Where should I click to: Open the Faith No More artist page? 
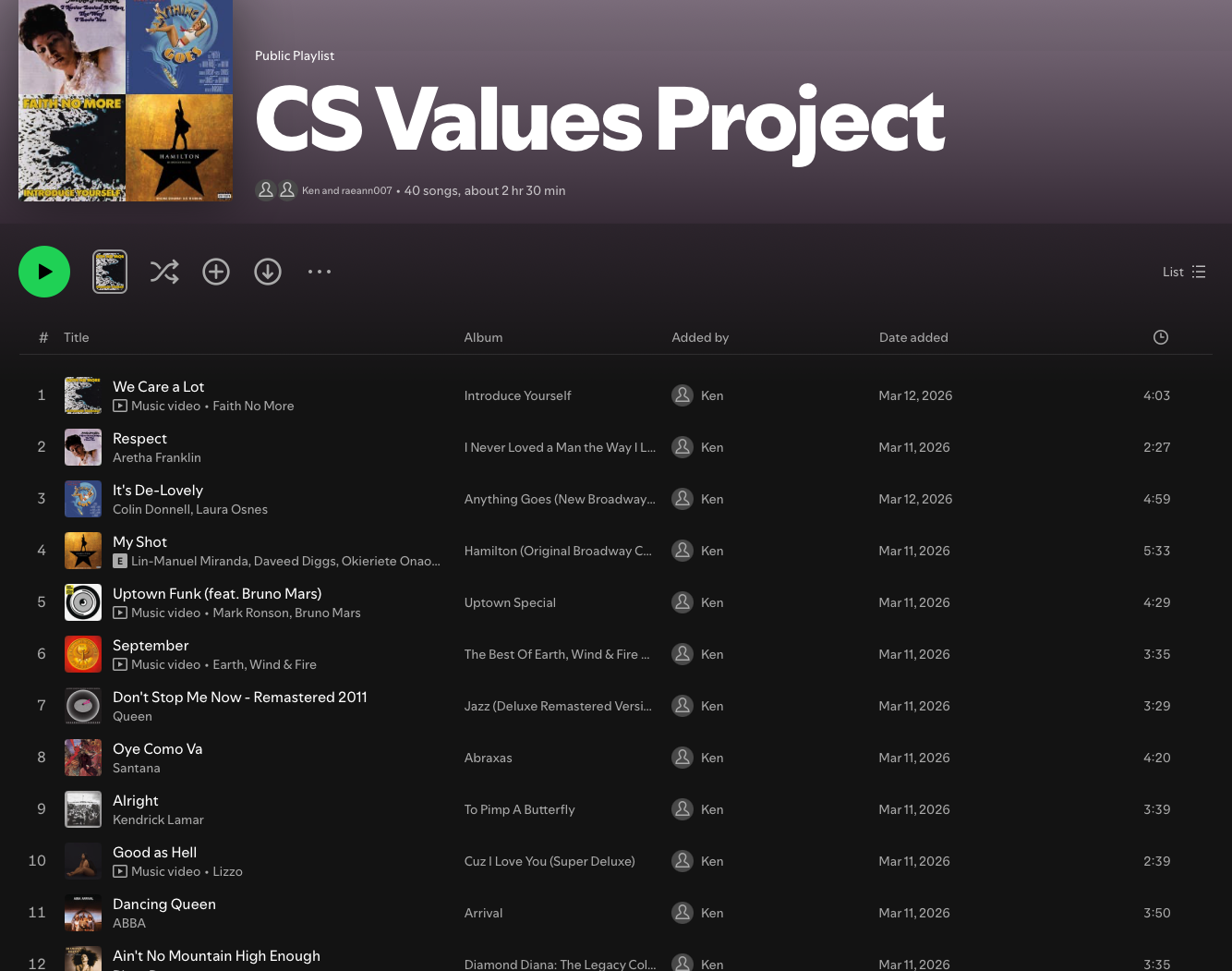pos(253,406)
